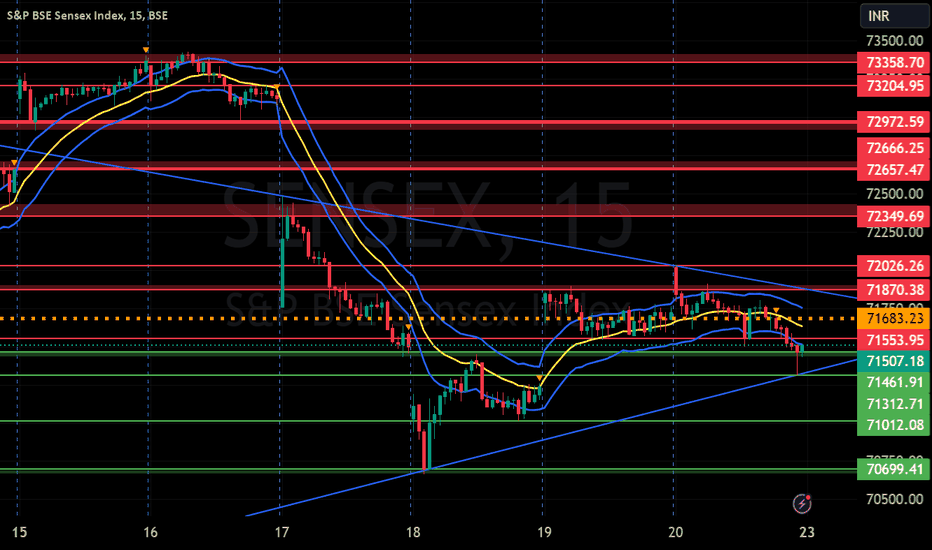
Task: Select the 70699.41 green price label
Action: pos(894,469)
